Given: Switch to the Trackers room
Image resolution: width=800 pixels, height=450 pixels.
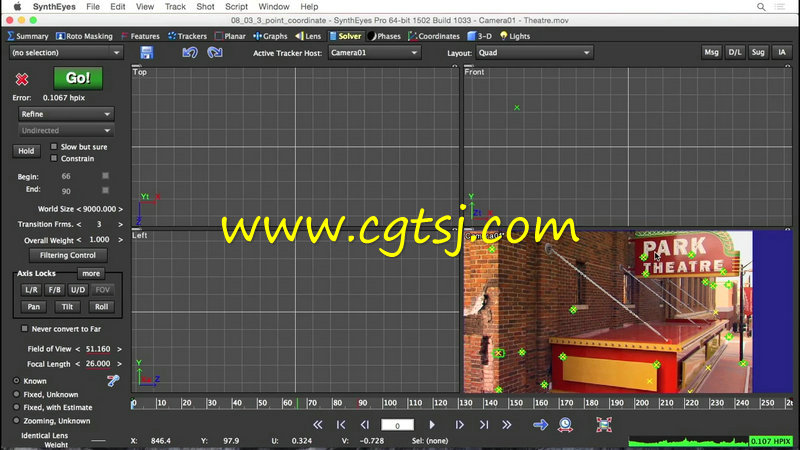Looking at the screenshot, I should (187, 36).
